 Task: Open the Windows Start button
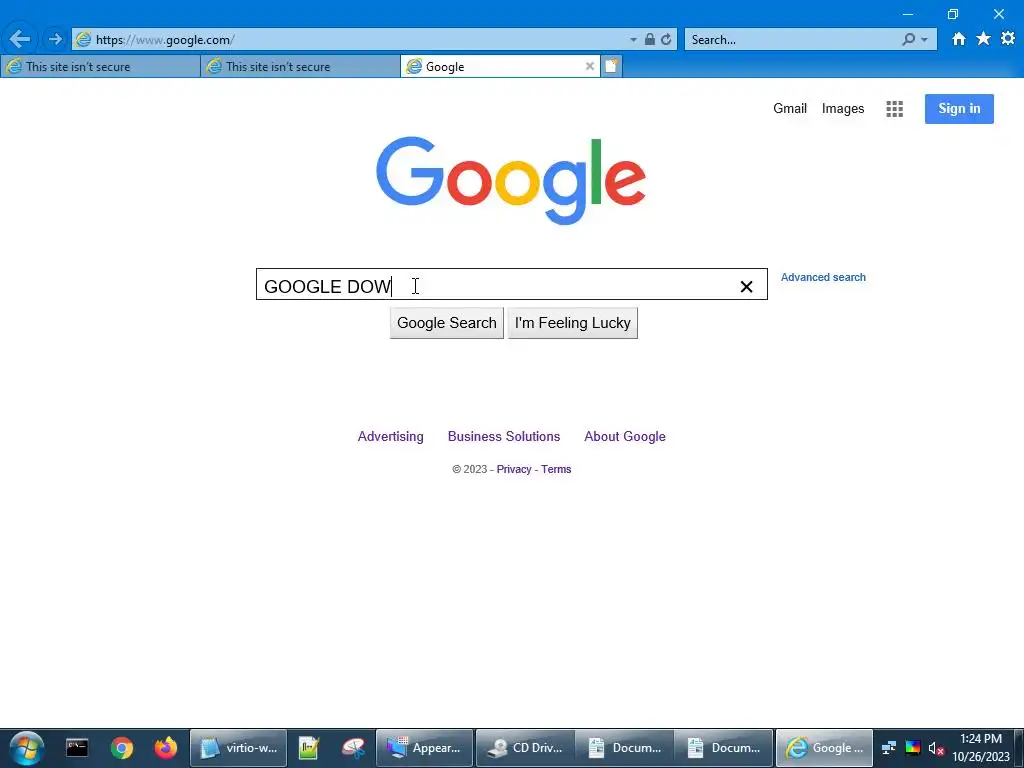tap(27, 748)
